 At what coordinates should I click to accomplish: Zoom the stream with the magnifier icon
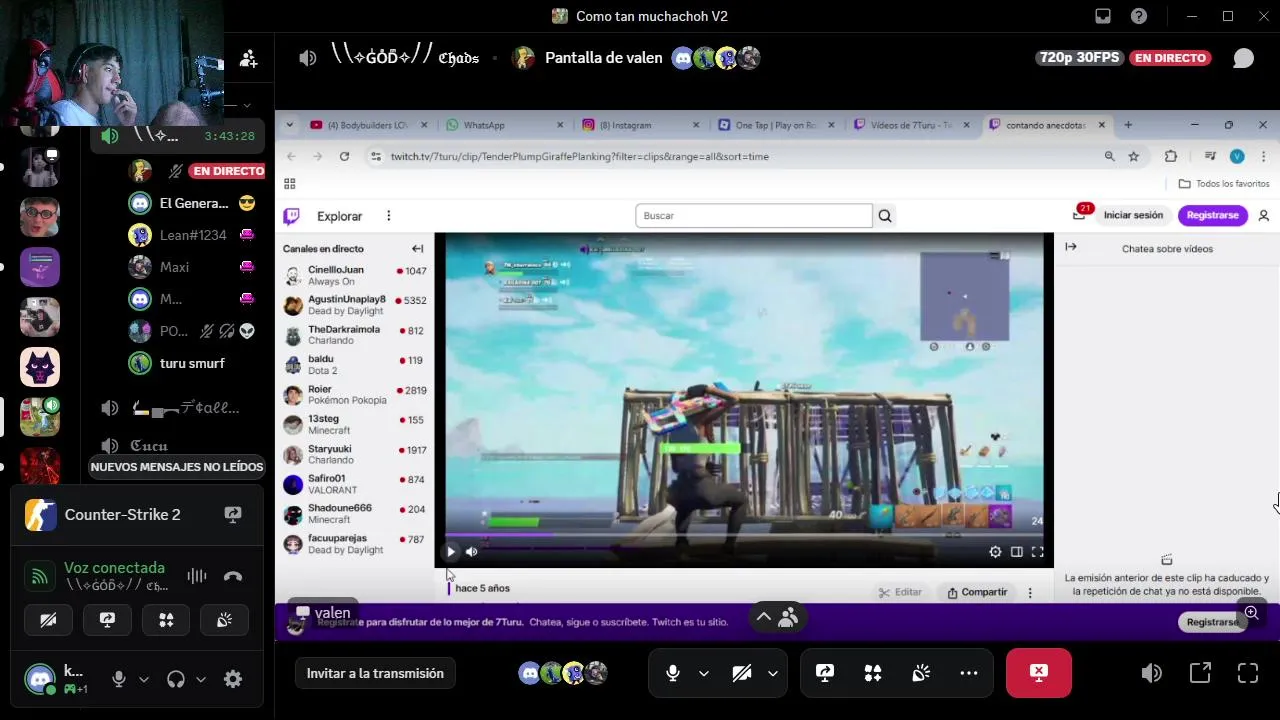pos(1251,613)
